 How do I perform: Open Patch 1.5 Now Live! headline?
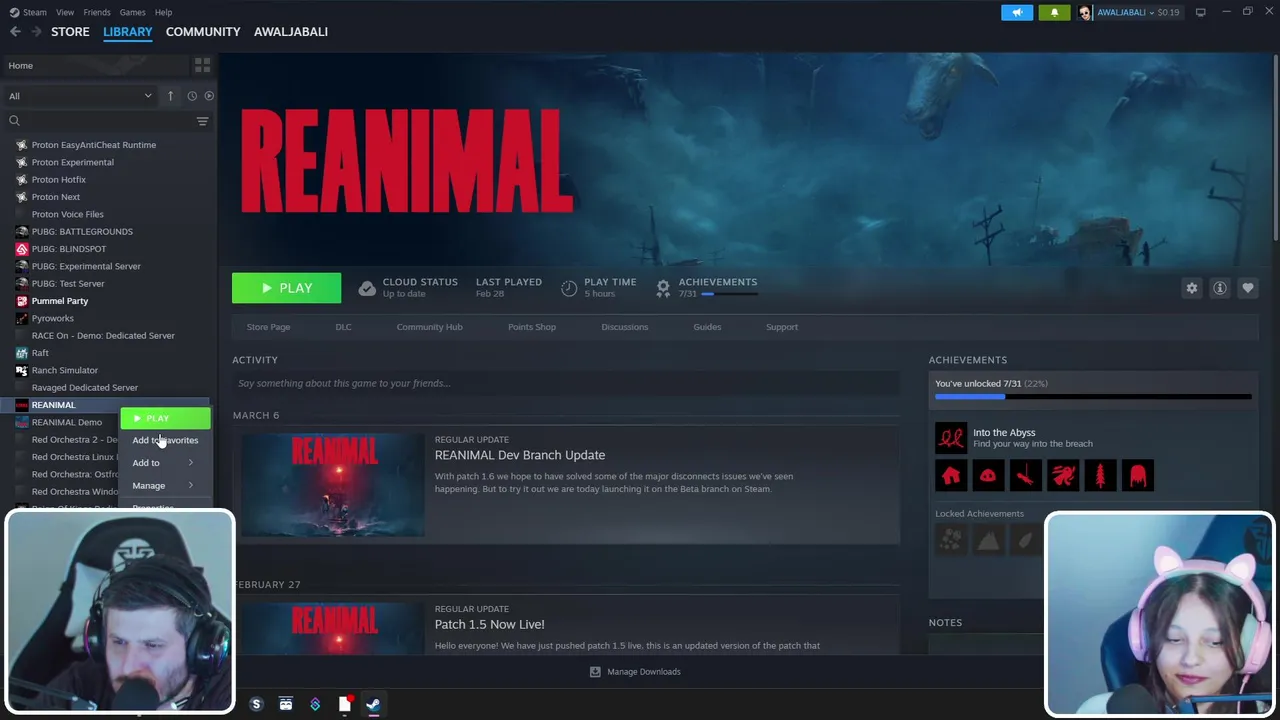[x=490, y=624]
